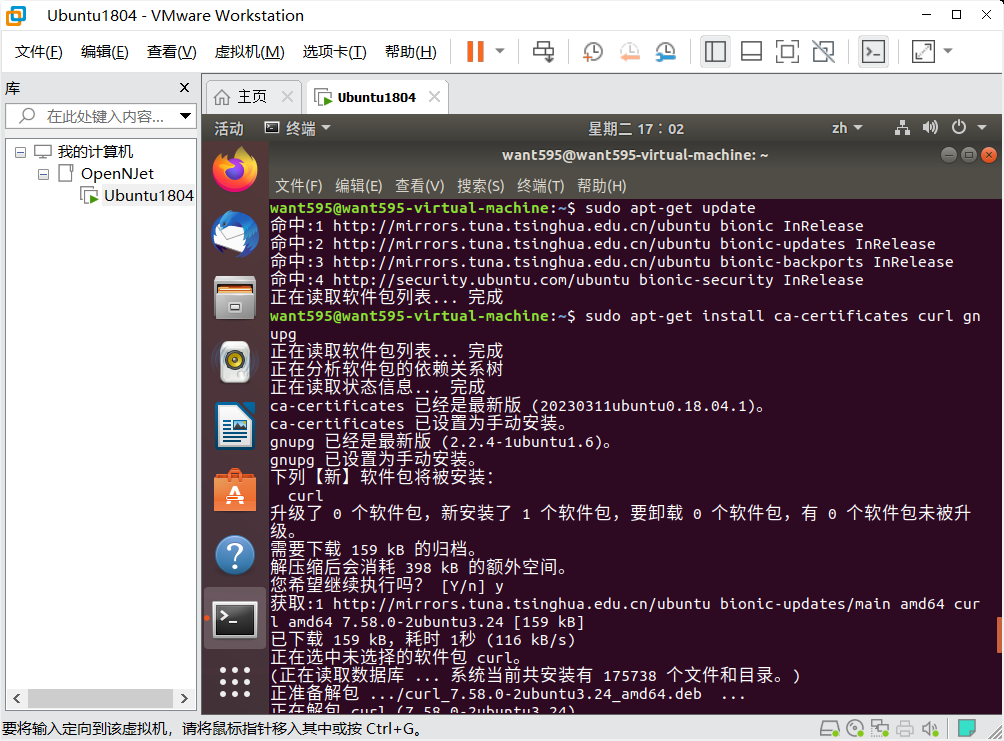
Task: Open the terminal 文件(F) menu
Action: [298, 186]
